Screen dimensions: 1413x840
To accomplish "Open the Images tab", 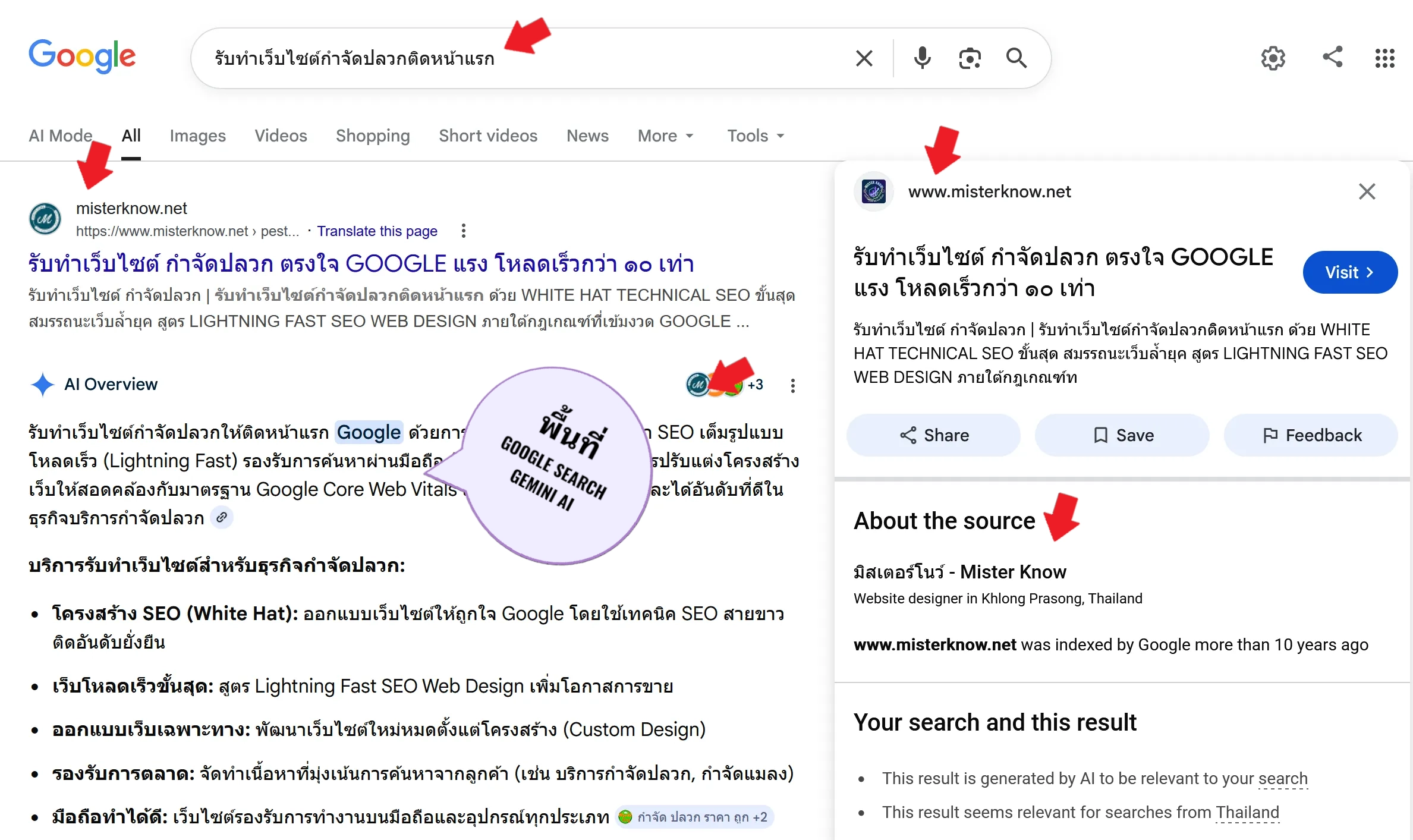I will point(198,136).
